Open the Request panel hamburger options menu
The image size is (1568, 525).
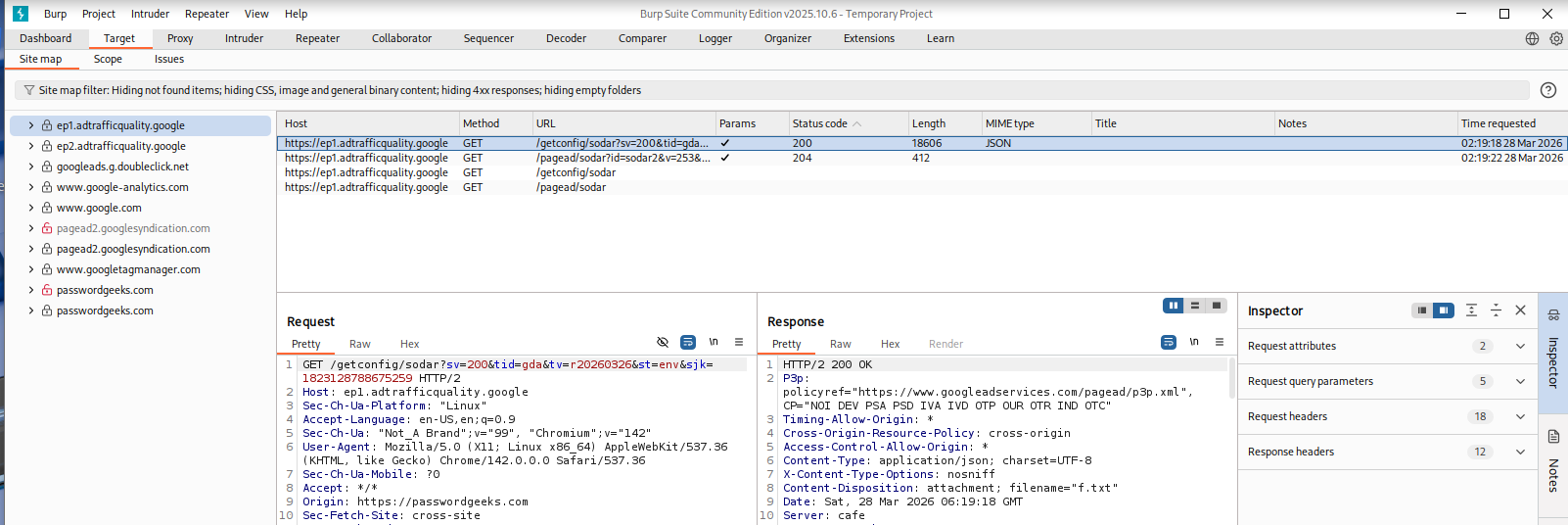coord(739,342)
